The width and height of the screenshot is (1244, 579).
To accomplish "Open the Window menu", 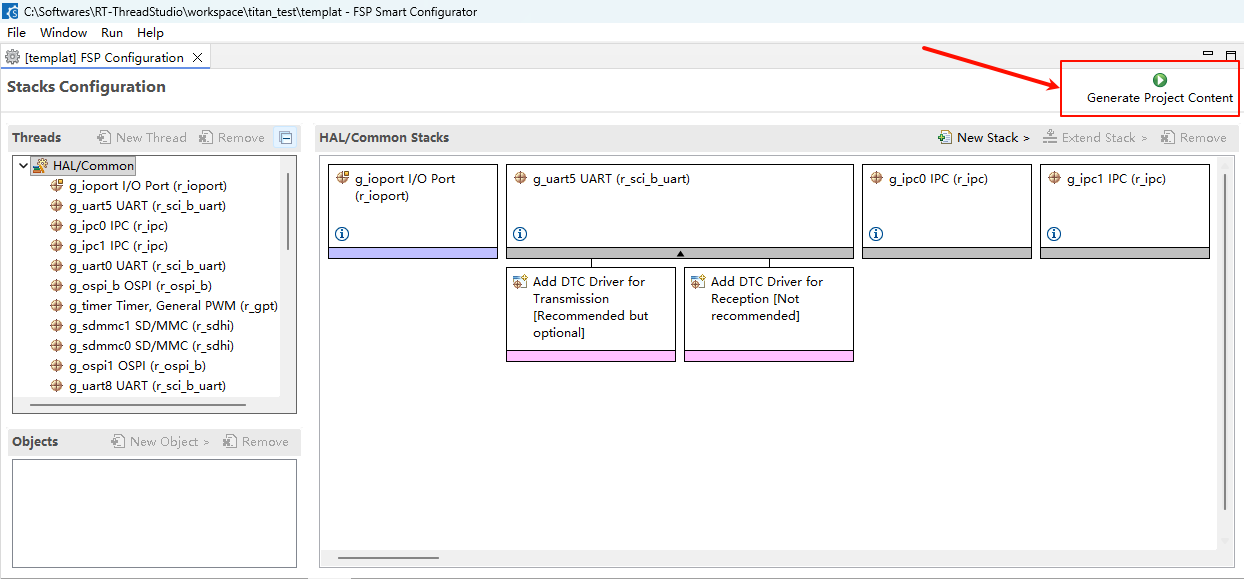I will tap(63, 33).
